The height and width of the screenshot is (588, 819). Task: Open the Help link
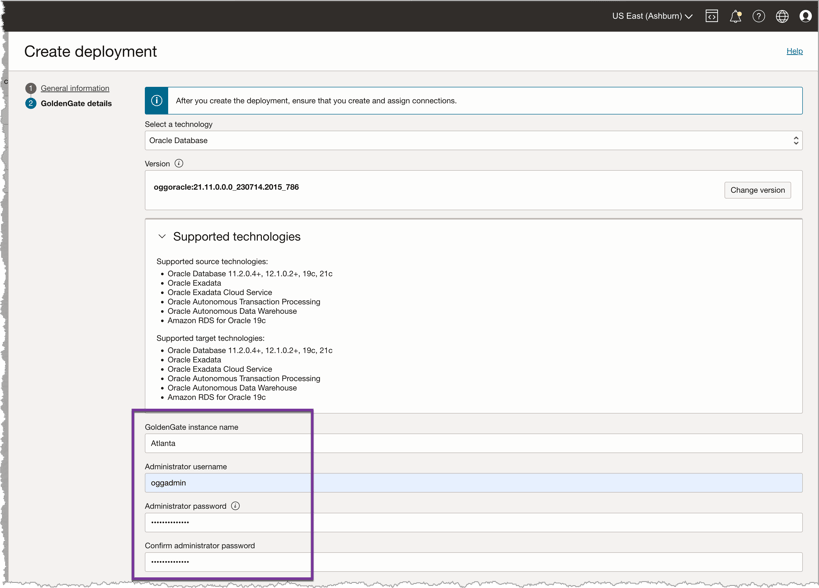coord(794,51)
